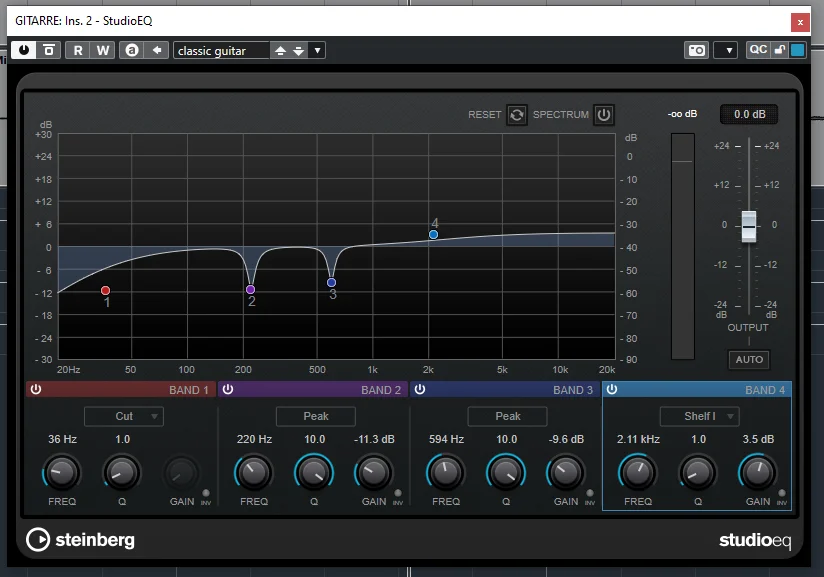Viewport: 824px width, 577px height.
Task: Toggle BAND 1 power button
Action: click(x=36, y=389)
